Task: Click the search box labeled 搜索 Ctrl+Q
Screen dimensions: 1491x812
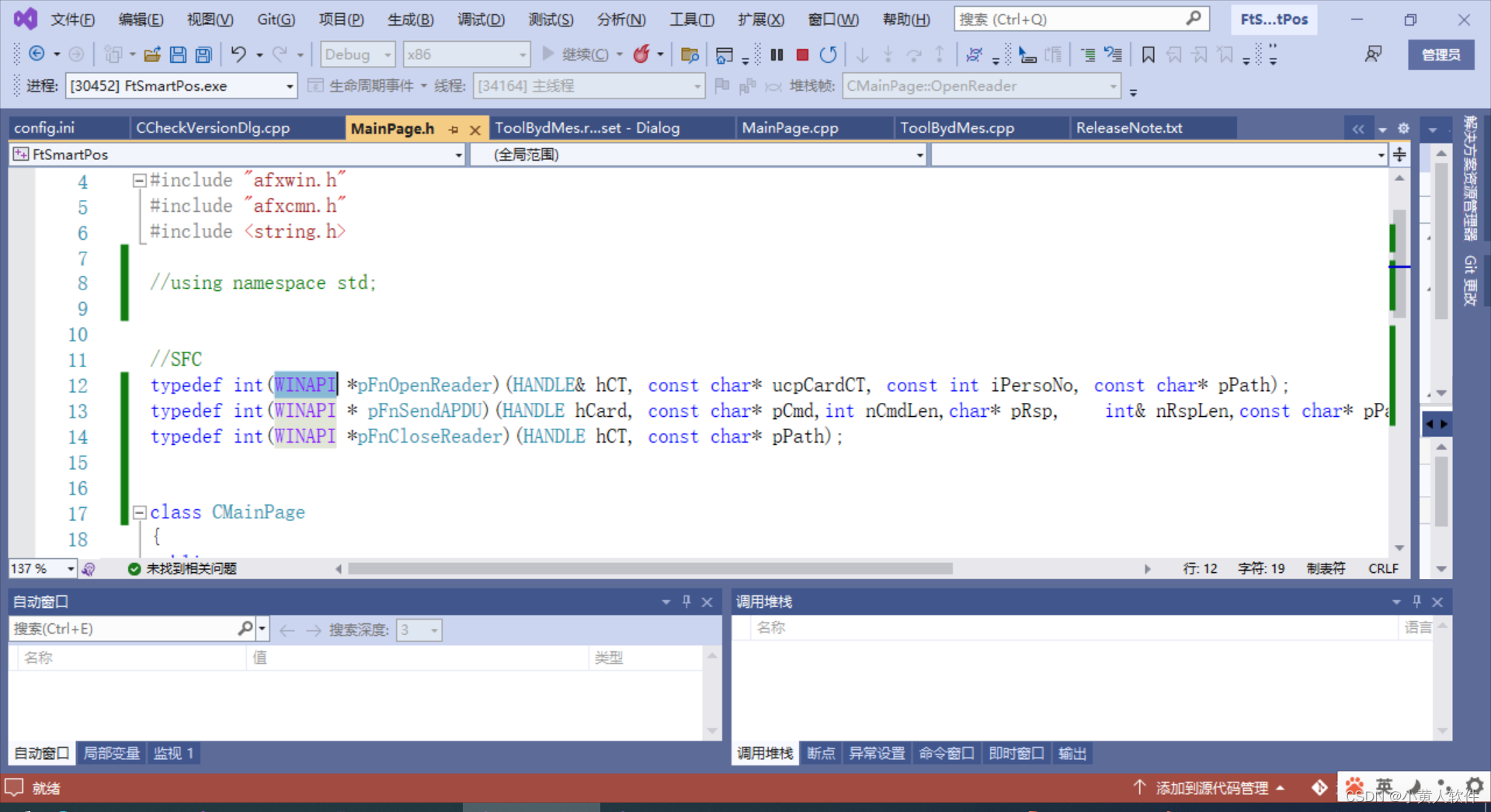Action: coord(1081,19)
